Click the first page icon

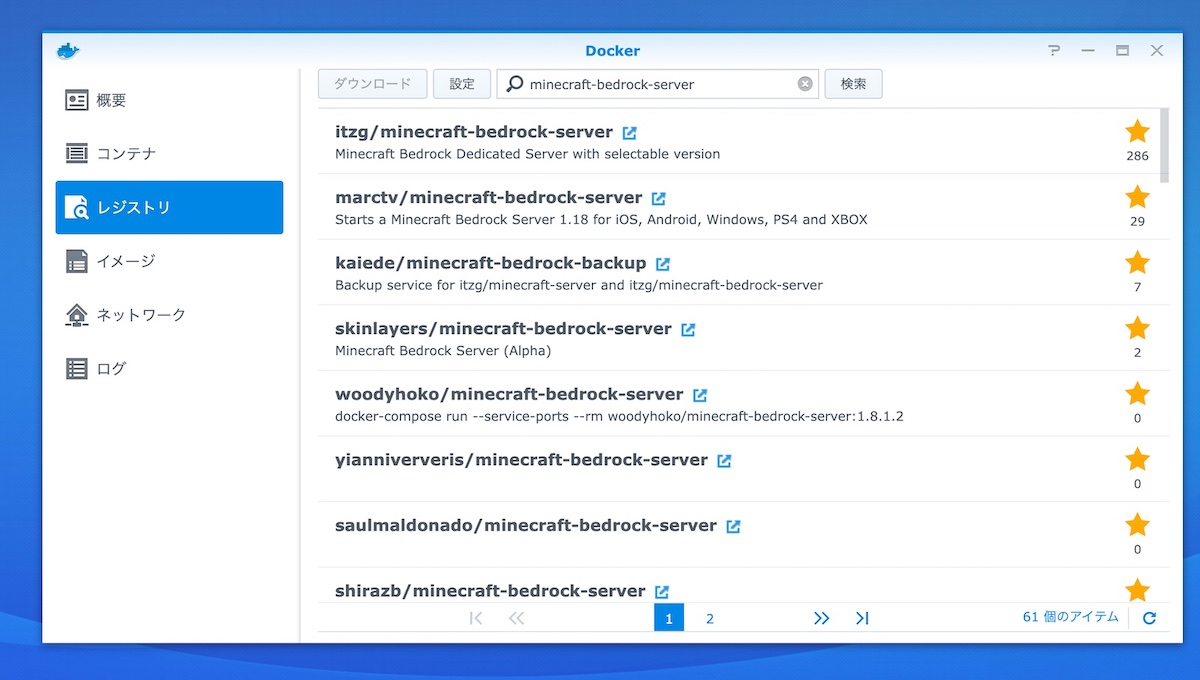(x=476, y=619)
